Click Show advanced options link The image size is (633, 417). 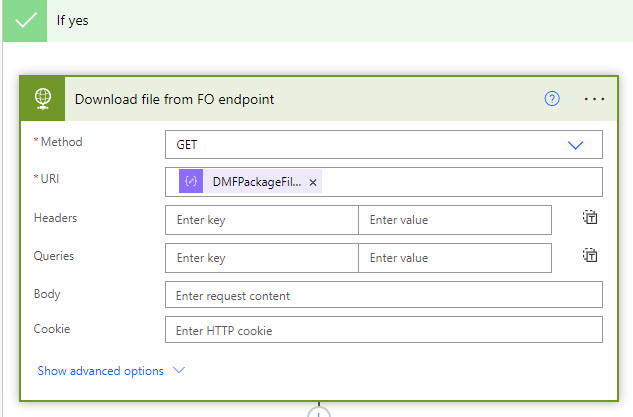click(100, 370)
